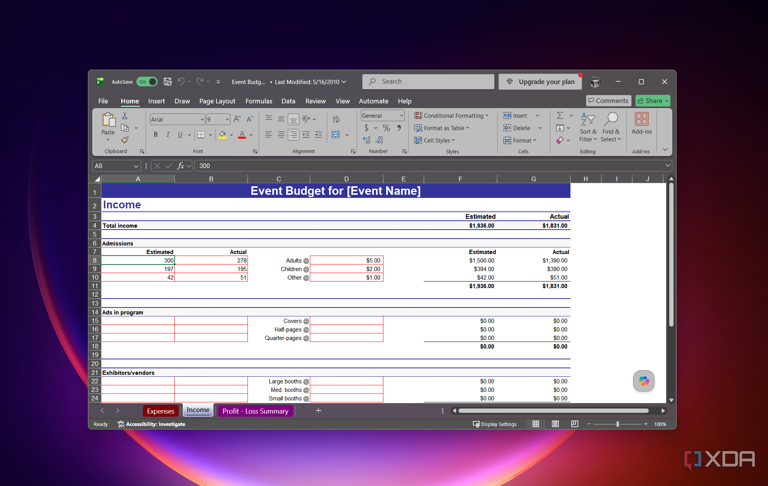Adjust the zoom slider in status bar
This screenshot has width=768, height=486.
point(617,424)
